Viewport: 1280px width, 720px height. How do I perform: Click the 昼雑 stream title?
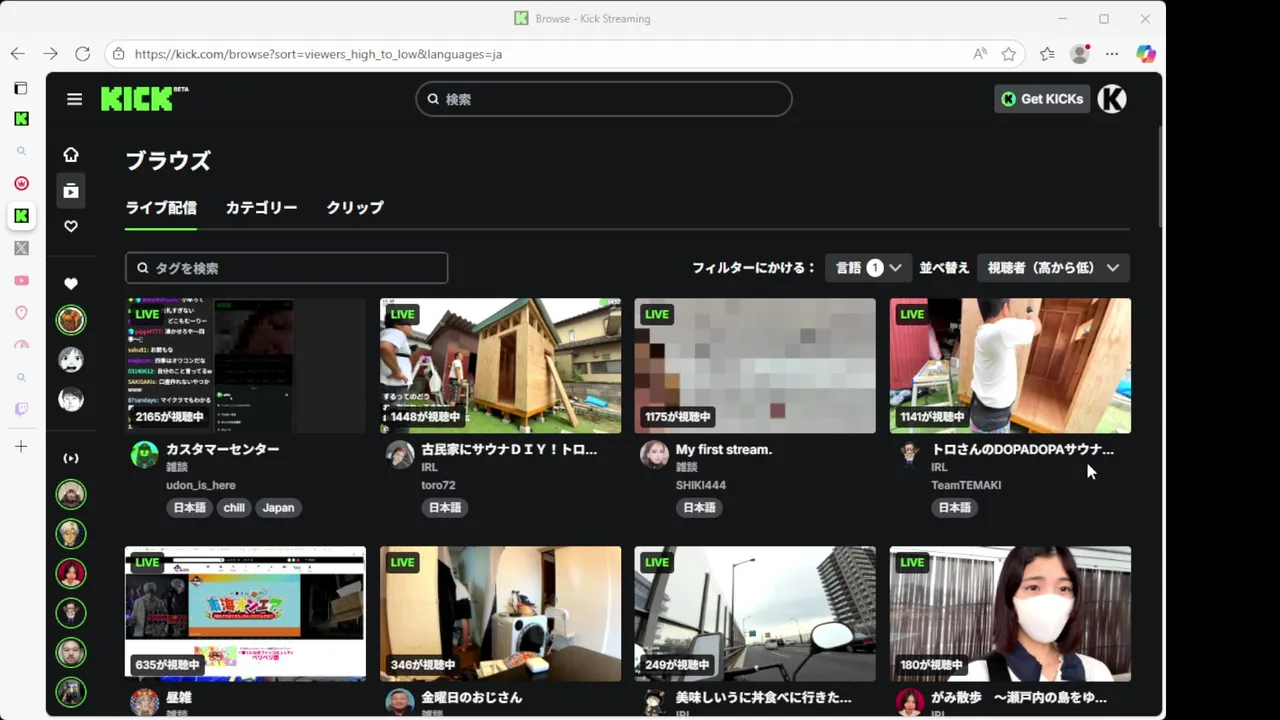[x=181, y=697]
